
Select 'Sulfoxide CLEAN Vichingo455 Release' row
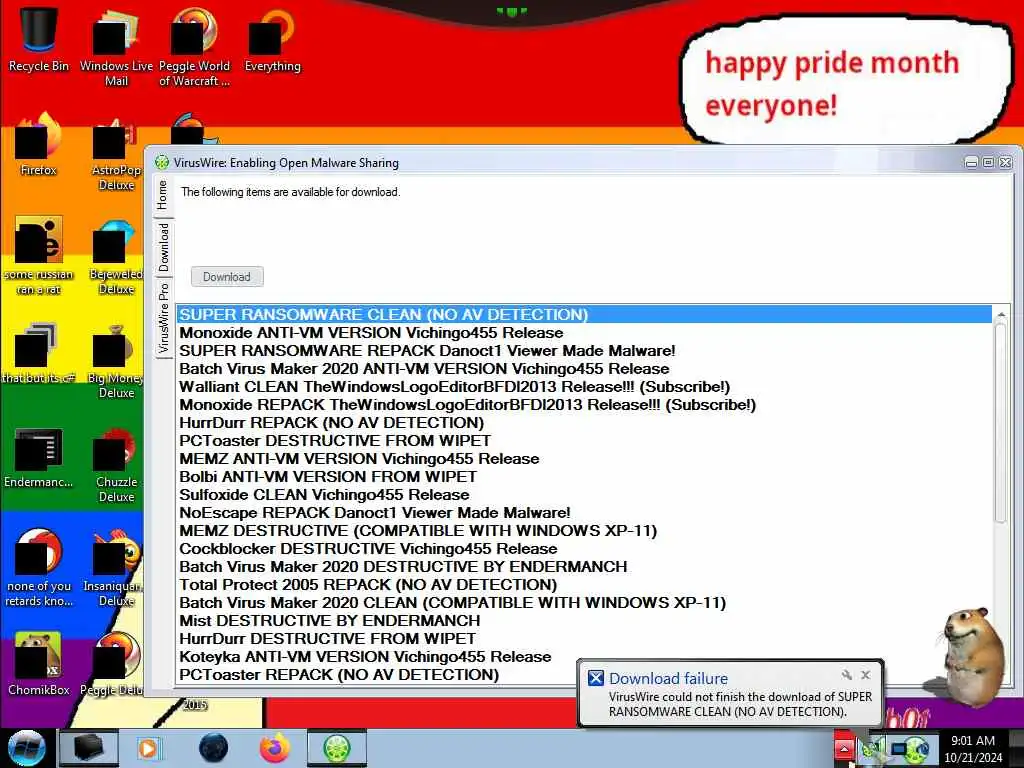(x=584, y=494)
